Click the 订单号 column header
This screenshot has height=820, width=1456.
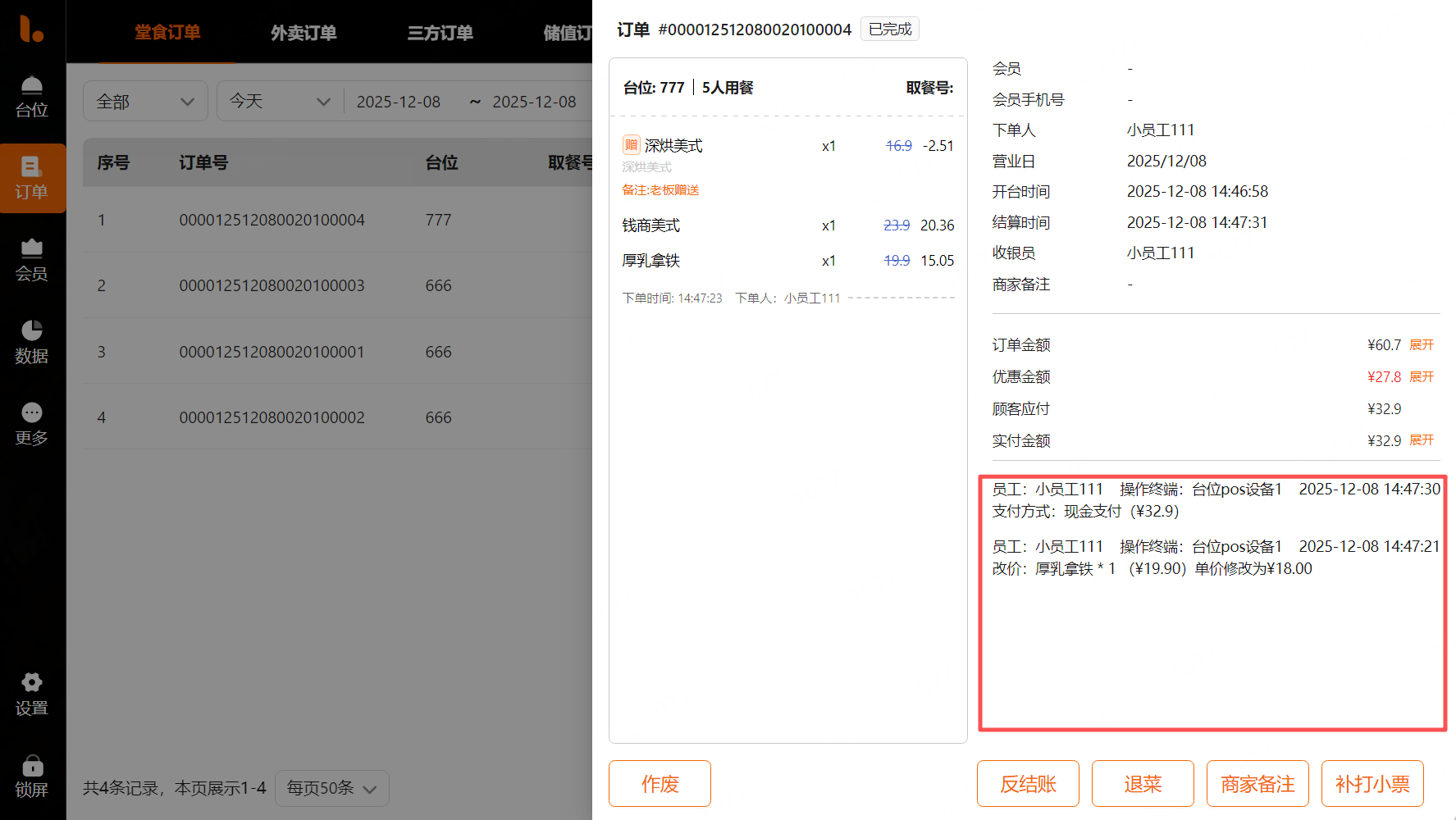203,162
